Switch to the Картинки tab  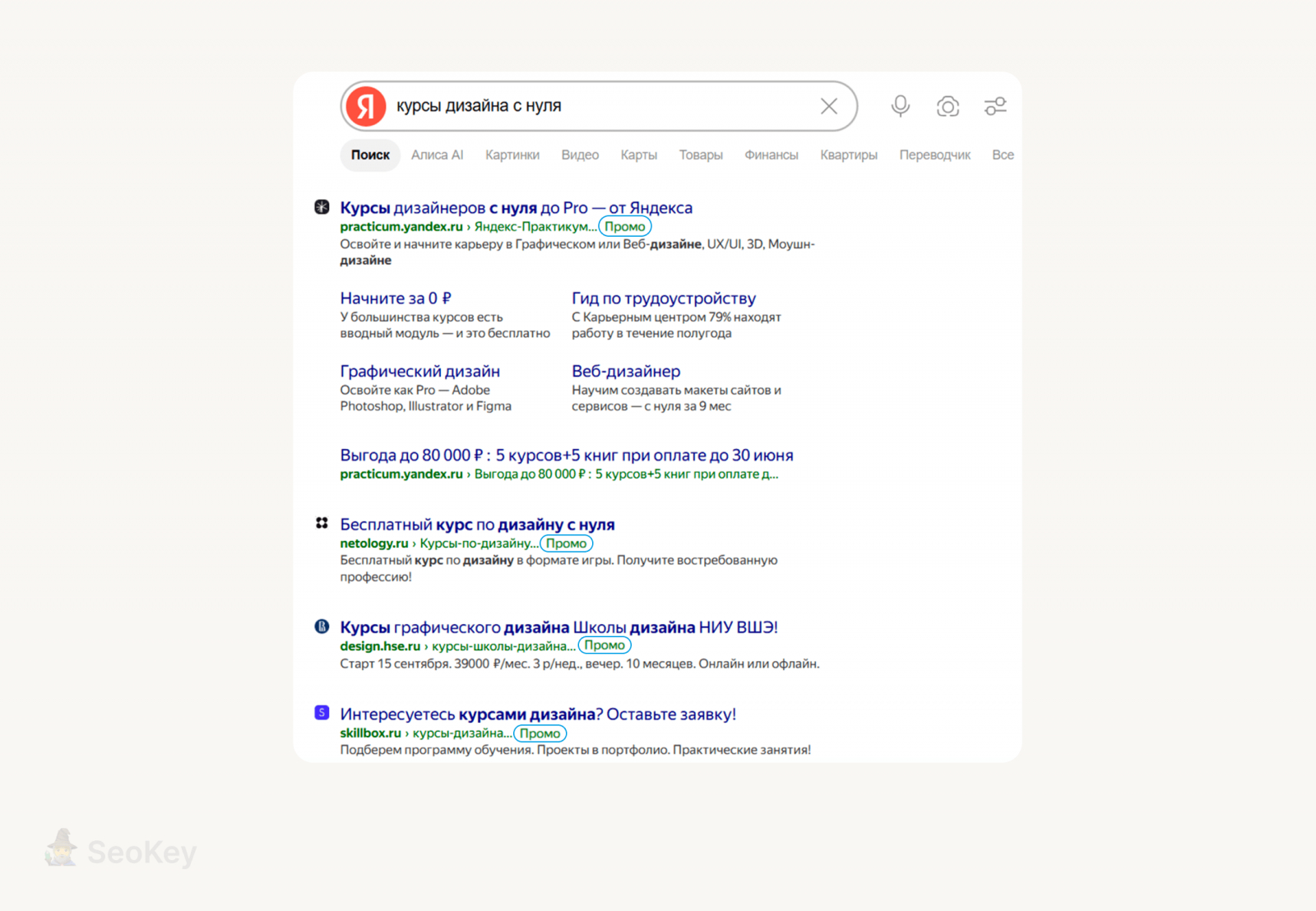[512, 155]
